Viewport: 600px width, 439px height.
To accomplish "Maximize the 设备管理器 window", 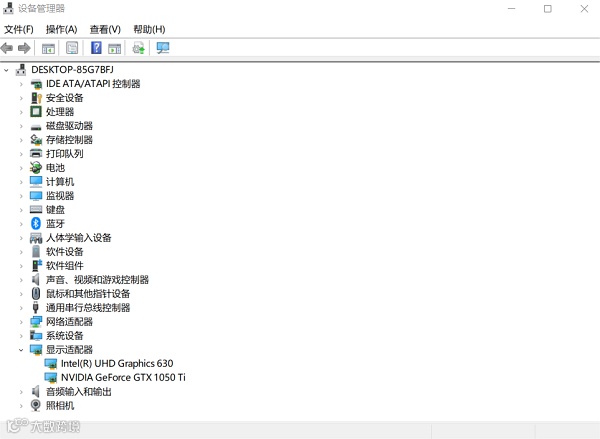I will [548, 9].
